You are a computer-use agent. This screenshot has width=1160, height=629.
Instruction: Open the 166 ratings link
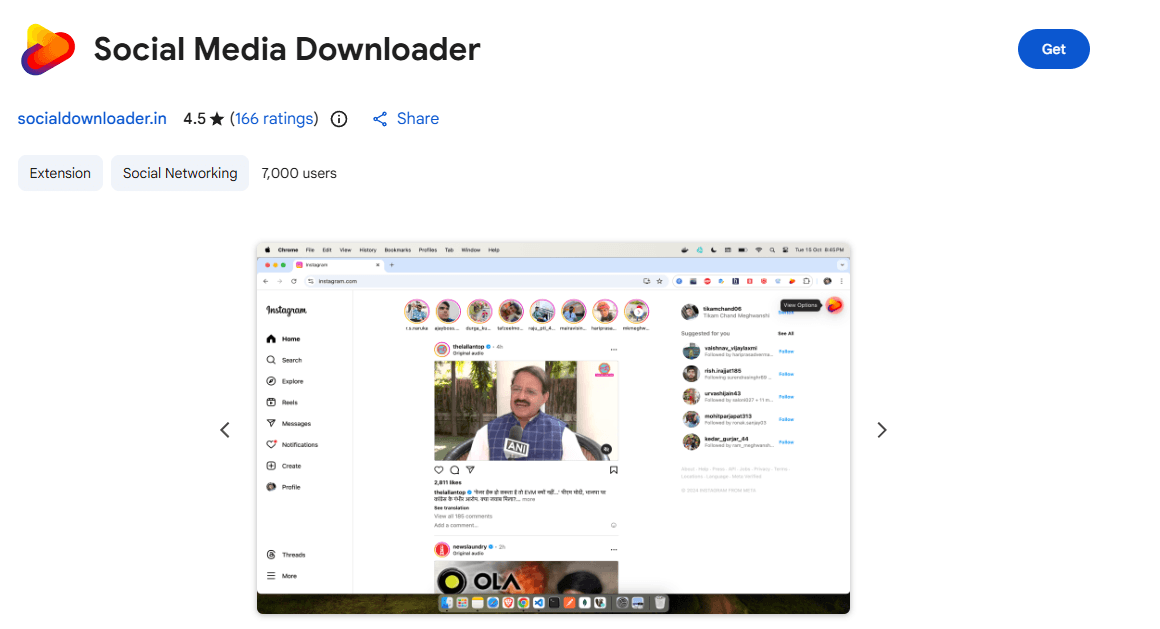click(x=274, y=118)
